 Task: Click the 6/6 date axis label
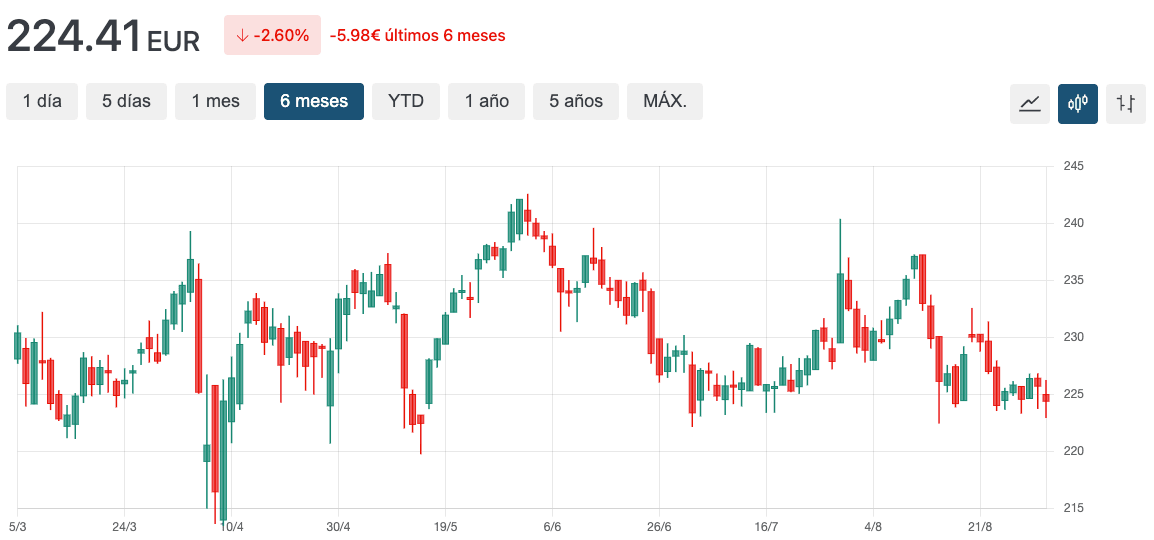[x=552, y=526]
